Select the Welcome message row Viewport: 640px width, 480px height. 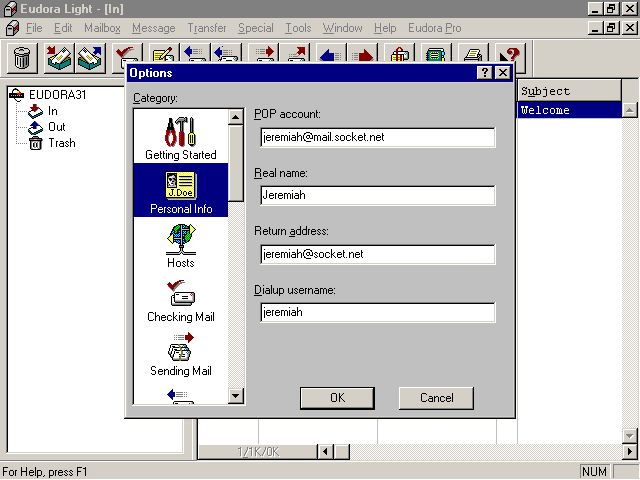[x=569, y=110]
